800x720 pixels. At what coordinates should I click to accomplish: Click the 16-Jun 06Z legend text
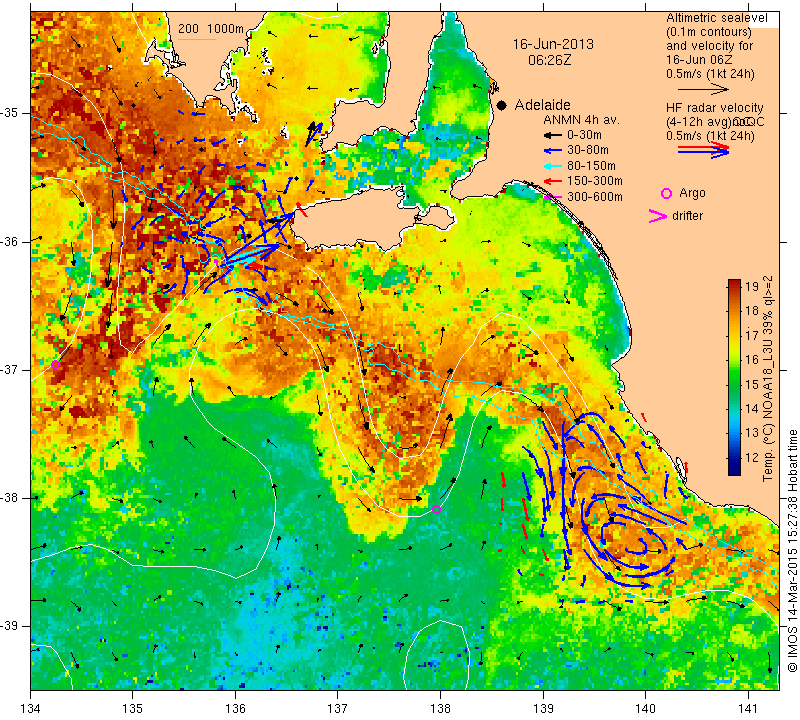(x=699, y=60)
